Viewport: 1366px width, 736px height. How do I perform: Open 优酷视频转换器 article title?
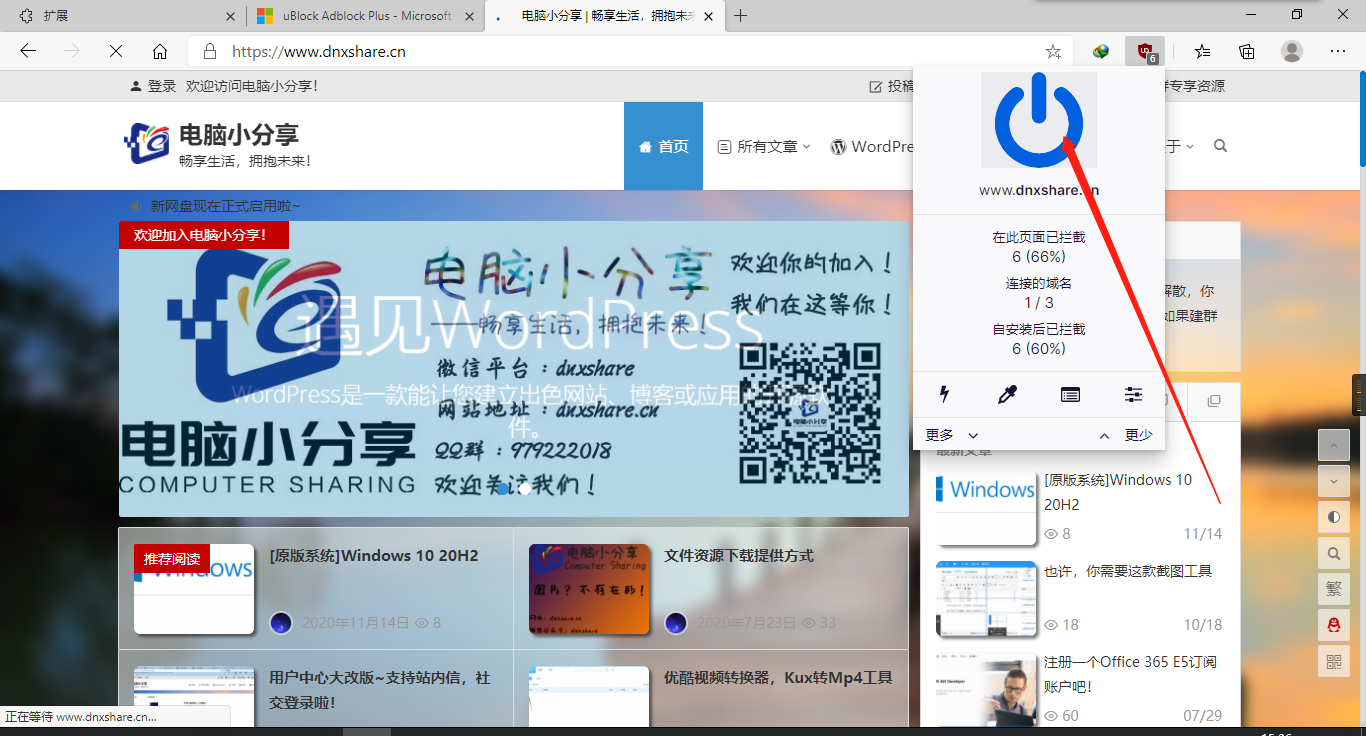click(778, 678)
